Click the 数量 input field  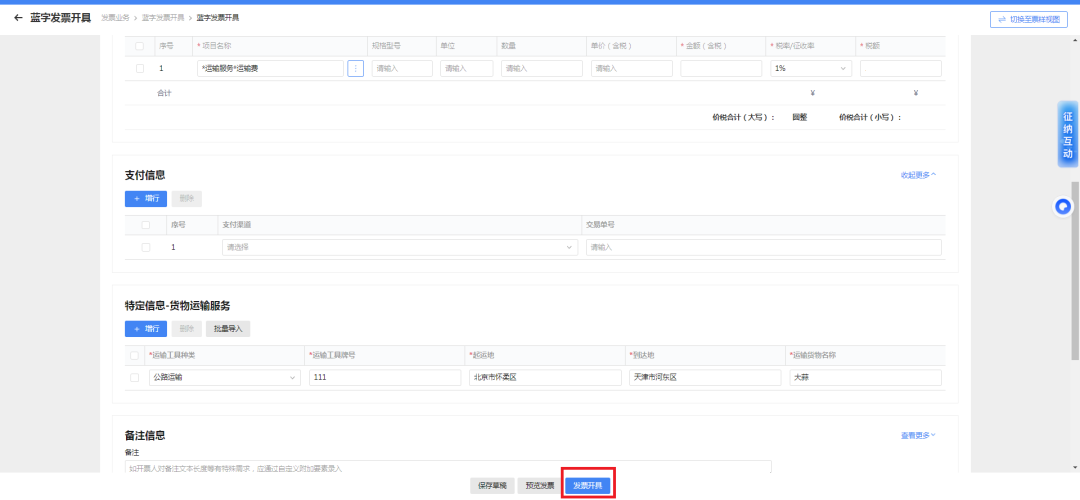point(542,68)
